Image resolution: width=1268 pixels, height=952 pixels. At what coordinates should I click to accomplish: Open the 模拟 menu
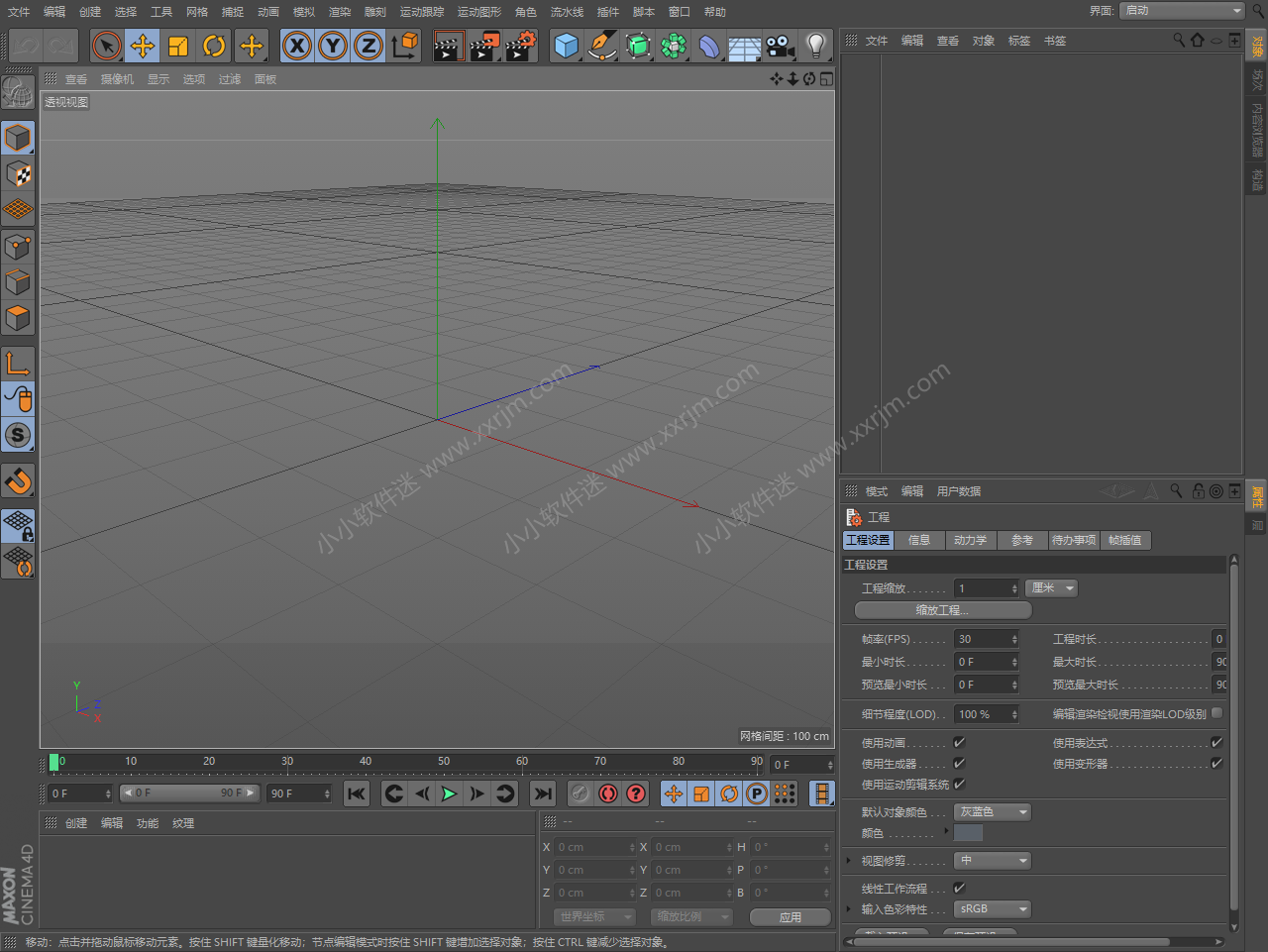(304, 12)
